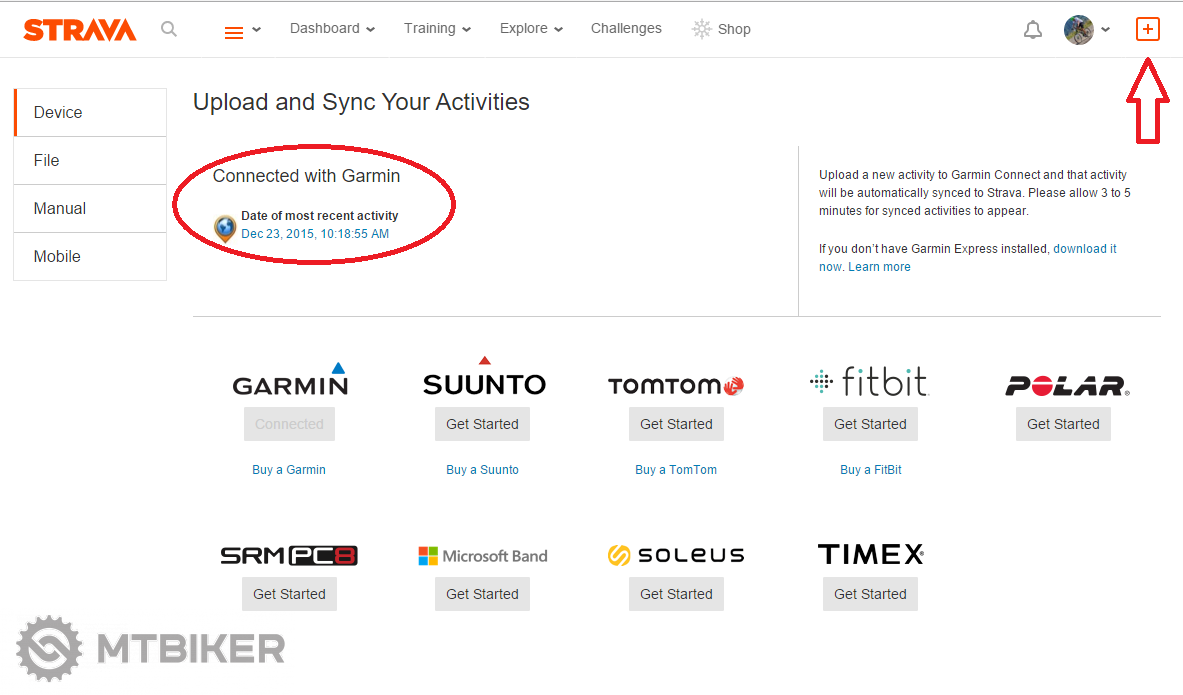Click the SRM PC8 logo
The height and width of the screenshot is (695, 1183).
click(289, 556)
